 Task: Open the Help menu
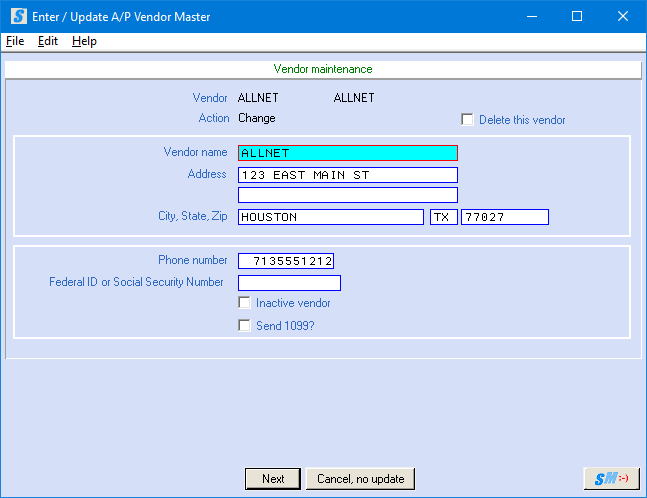(x=84, y=41)
